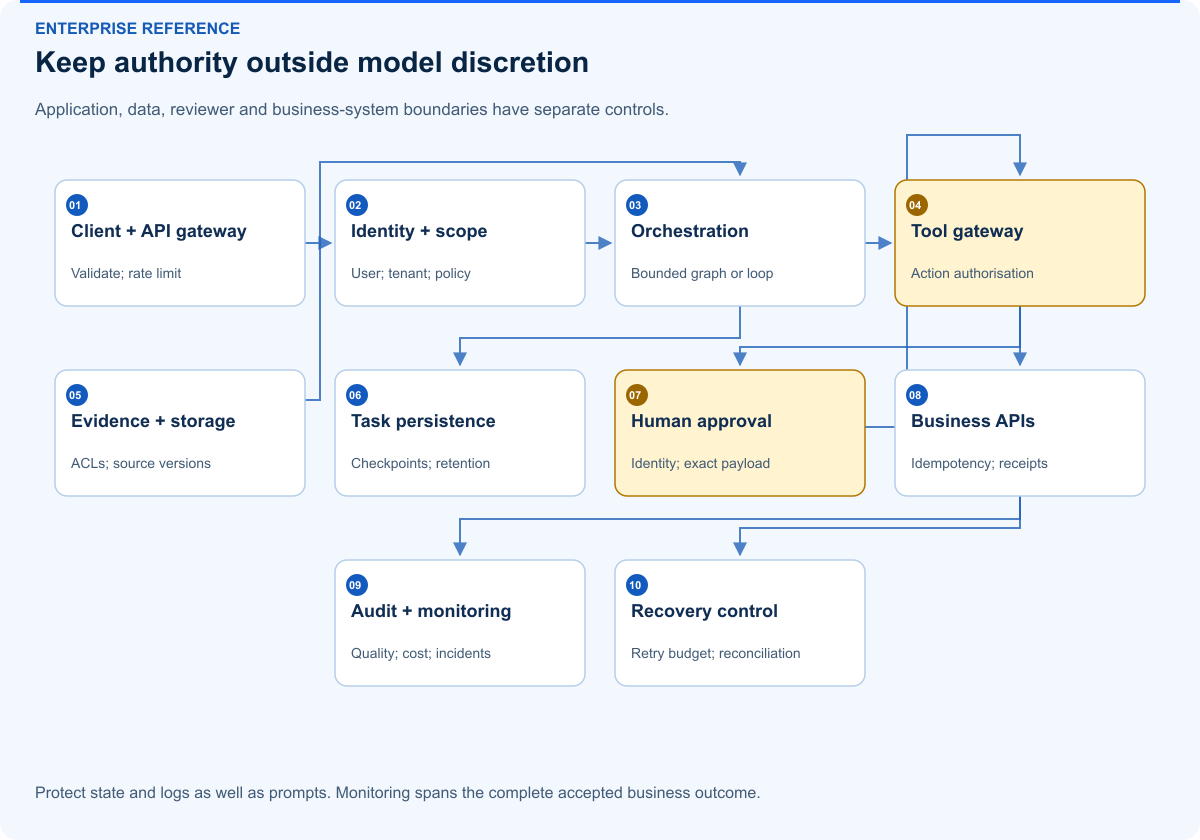Select the Business APIs card title
The height and width of the screenshot is (840, 1200).
[973, 421]
